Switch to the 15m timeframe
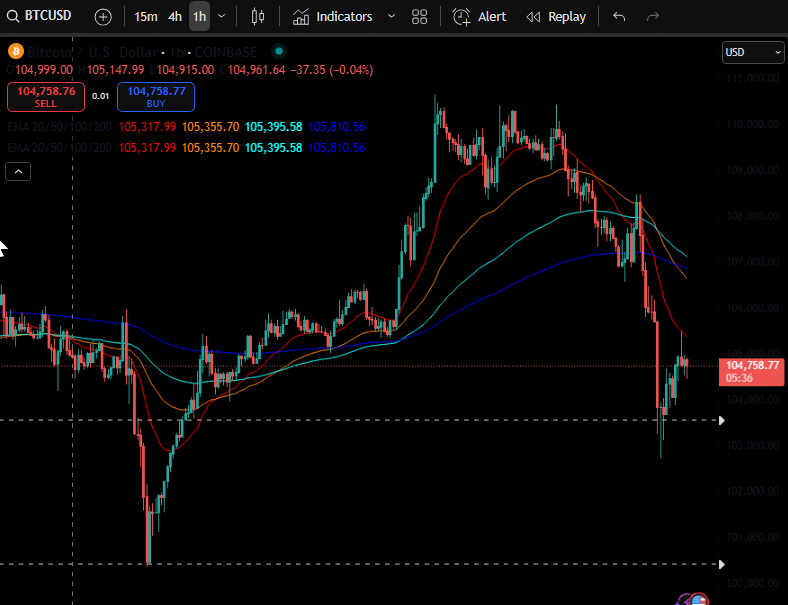This screenshot has height=605, width=788. pos(146,17)
